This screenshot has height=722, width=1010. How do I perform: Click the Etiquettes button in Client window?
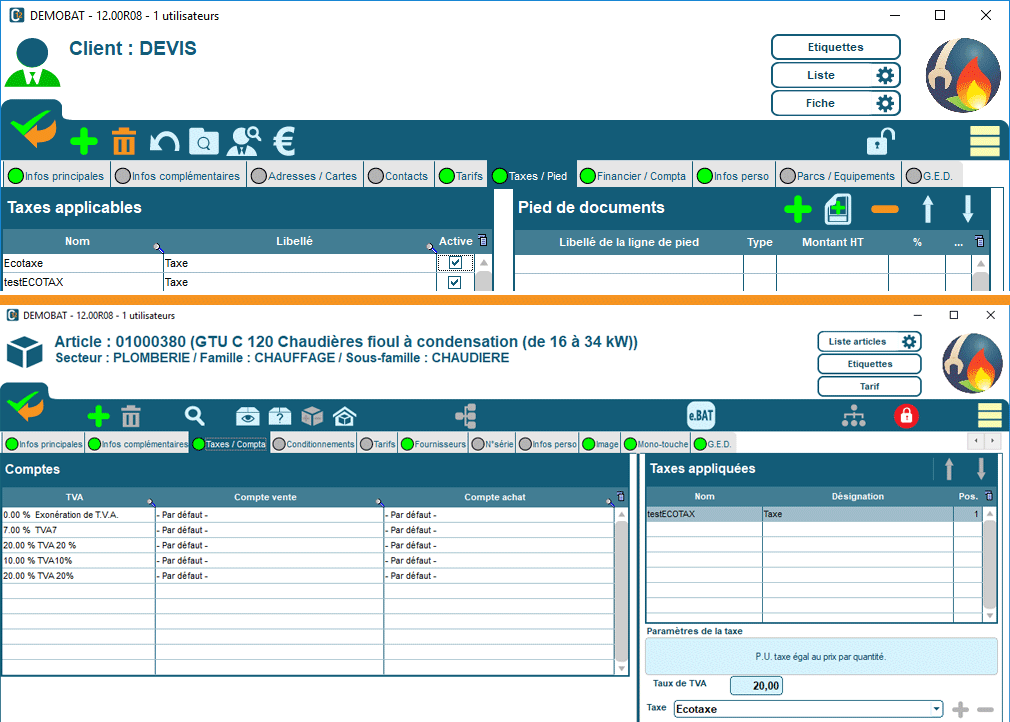835,47
